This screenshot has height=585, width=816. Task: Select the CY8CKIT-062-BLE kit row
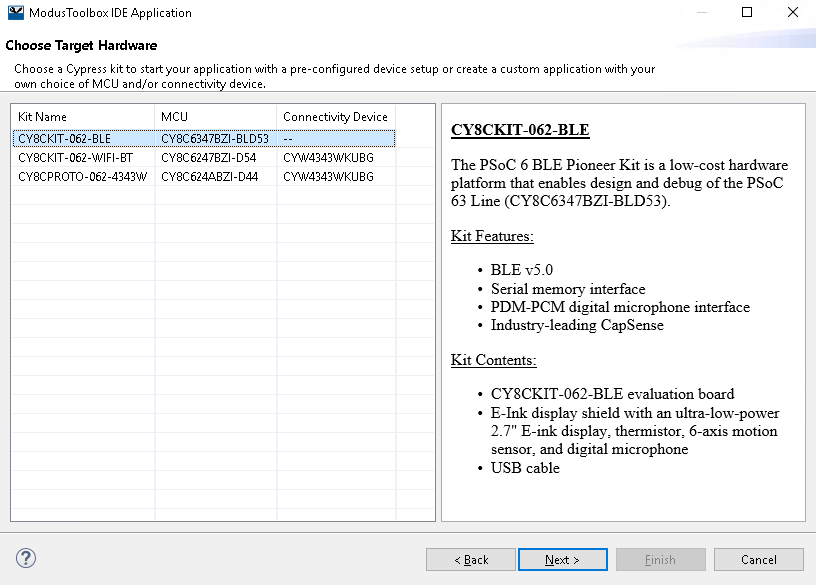[x=64, y=139]
